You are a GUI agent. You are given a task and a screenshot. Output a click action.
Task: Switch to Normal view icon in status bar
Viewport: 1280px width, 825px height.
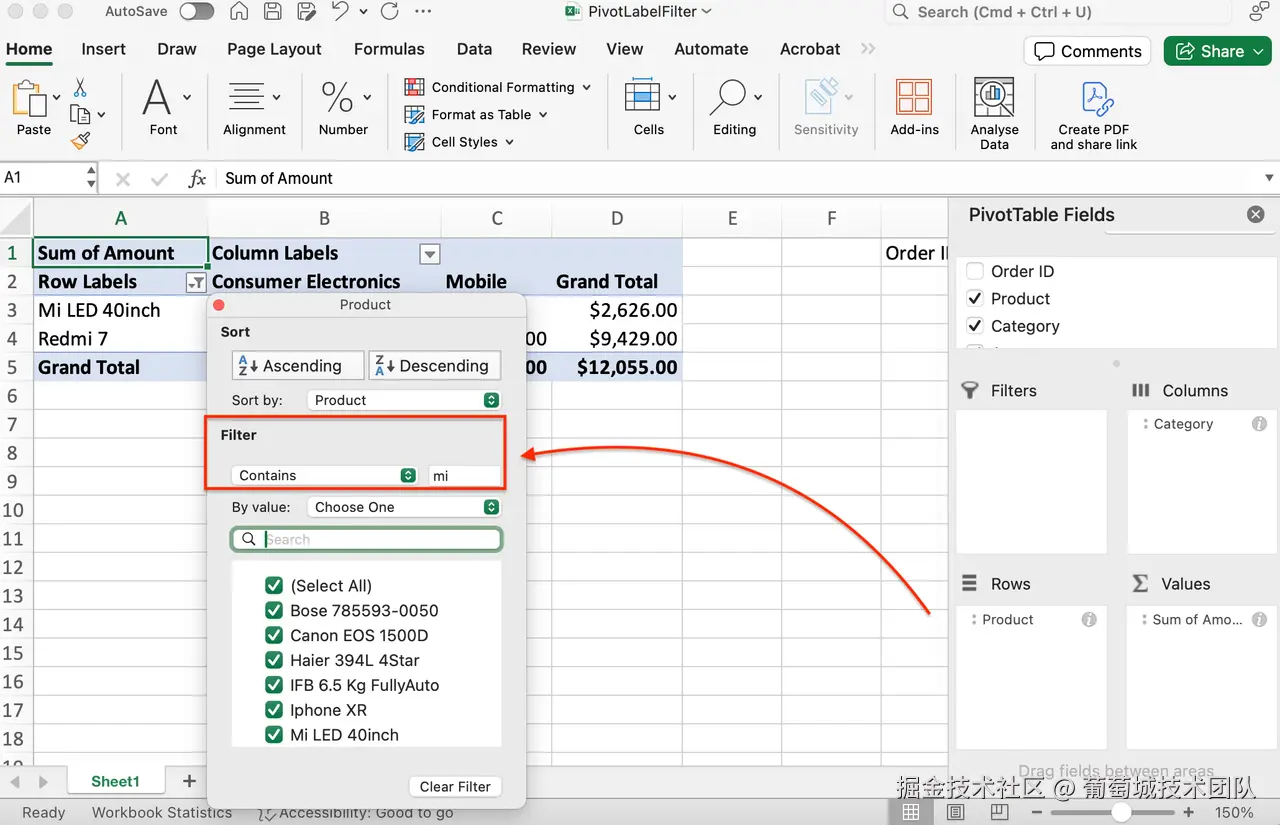tap(910, 813)
